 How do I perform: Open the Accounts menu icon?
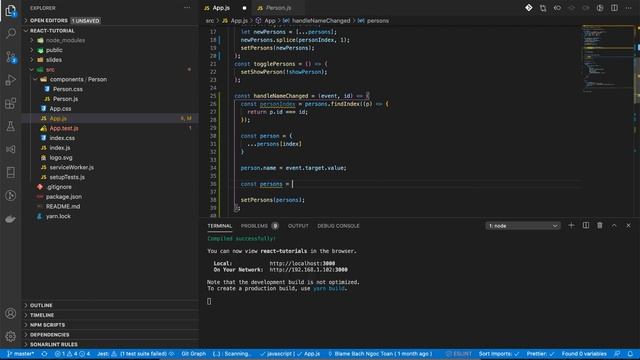click(11, 313)
